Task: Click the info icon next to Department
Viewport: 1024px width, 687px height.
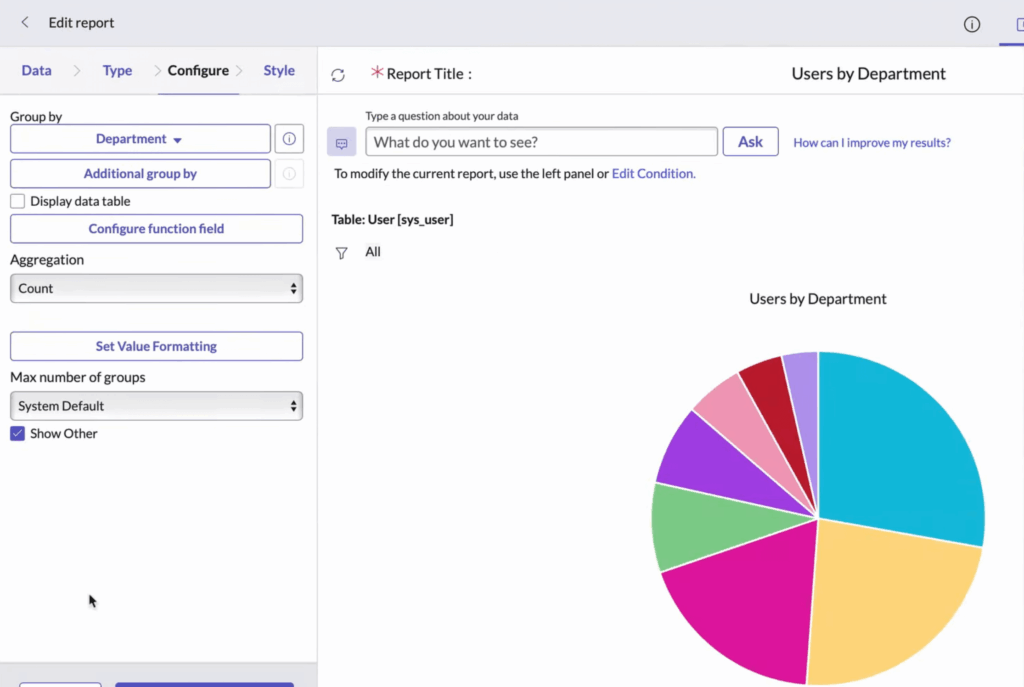Action: [x=289, y=139]
